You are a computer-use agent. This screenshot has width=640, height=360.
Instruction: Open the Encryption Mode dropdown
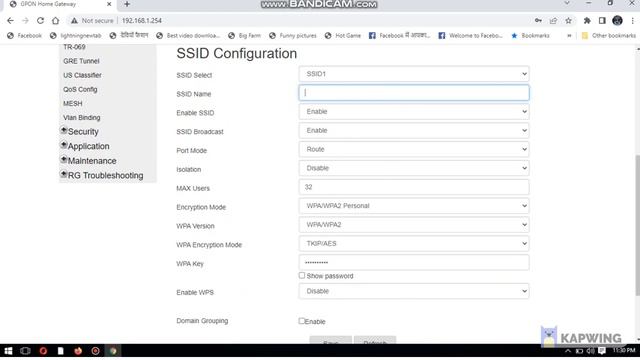click(x=414, y=206)
